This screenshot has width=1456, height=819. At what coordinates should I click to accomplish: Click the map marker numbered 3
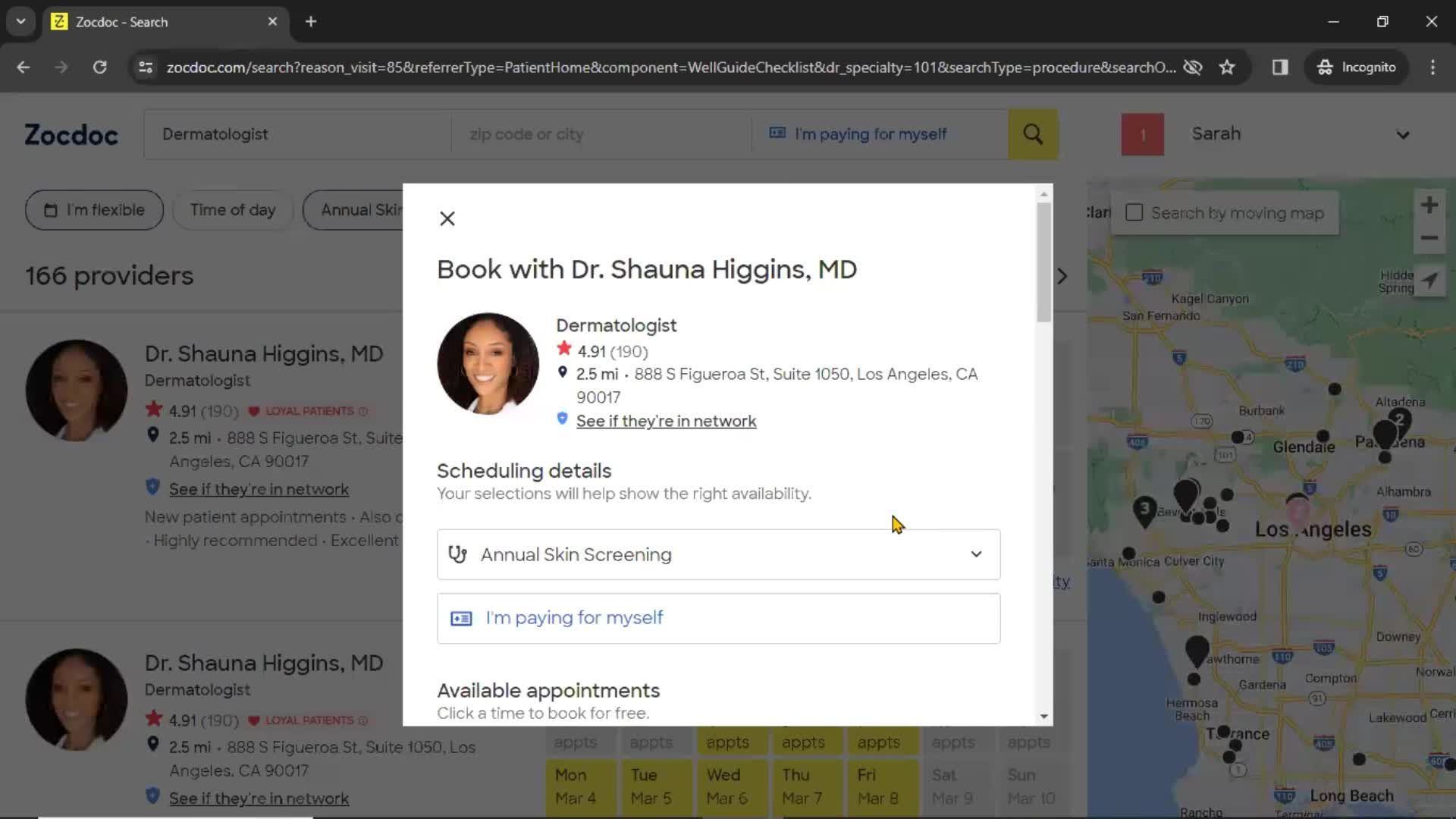tap(1144, 510)
